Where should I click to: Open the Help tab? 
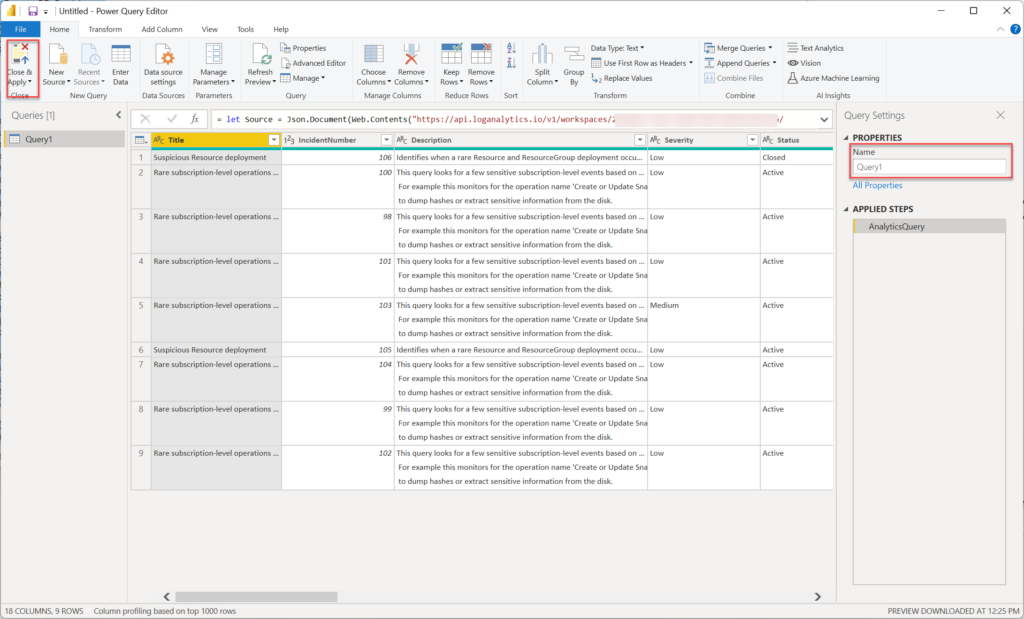tap(281, 29)
